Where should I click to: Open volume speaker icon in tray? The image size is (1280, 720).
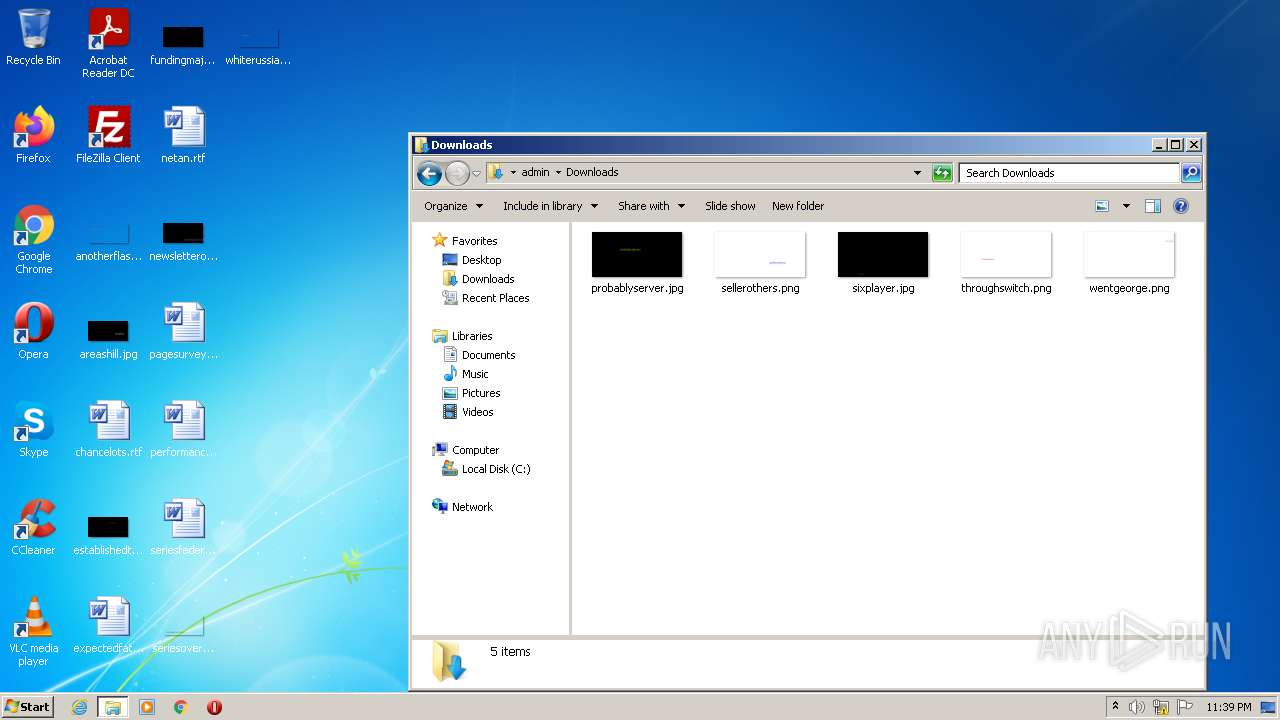pyautogui.click(x=1137, y=707)
